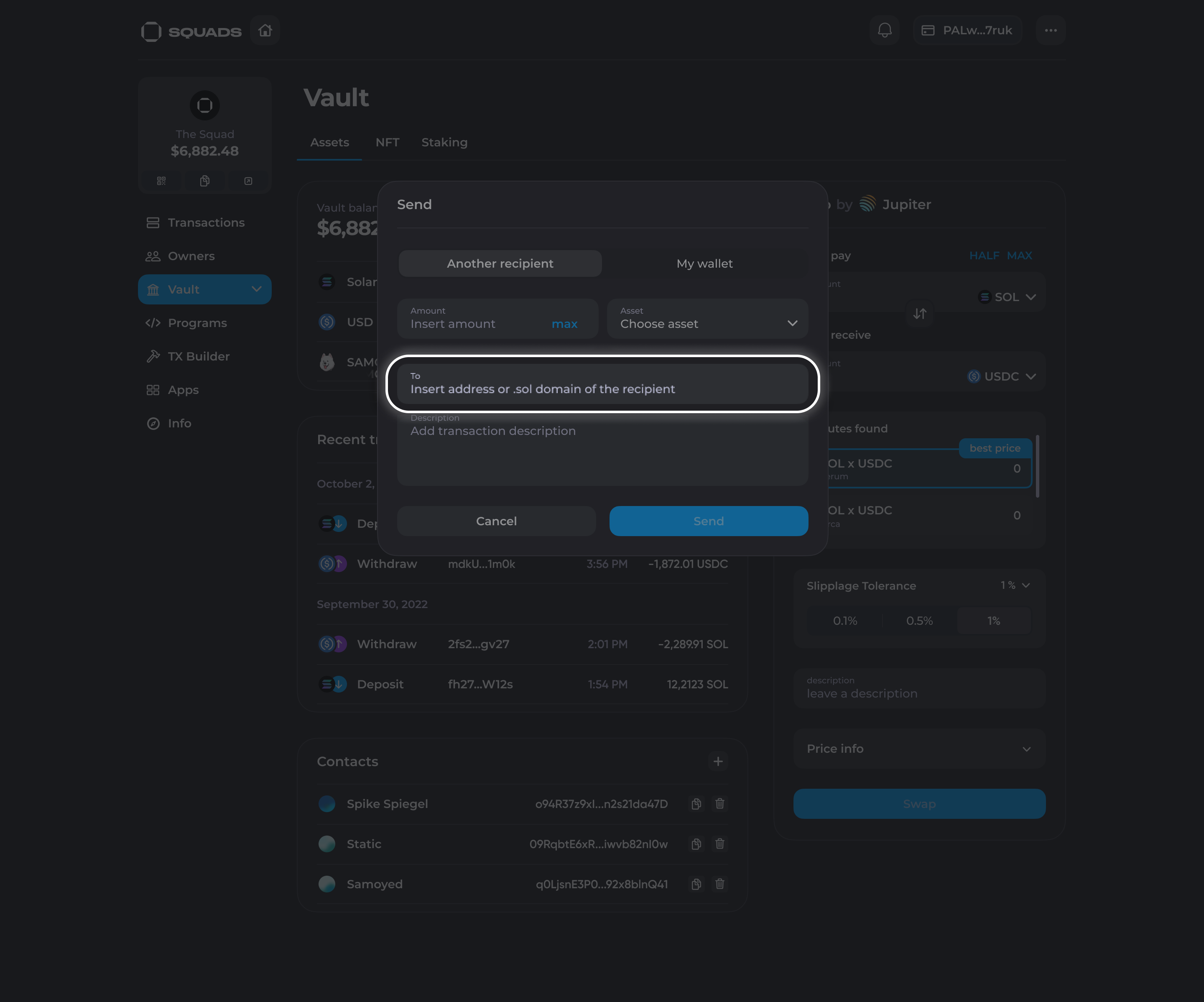Click the max link in Amount field

tap(564, 324)
